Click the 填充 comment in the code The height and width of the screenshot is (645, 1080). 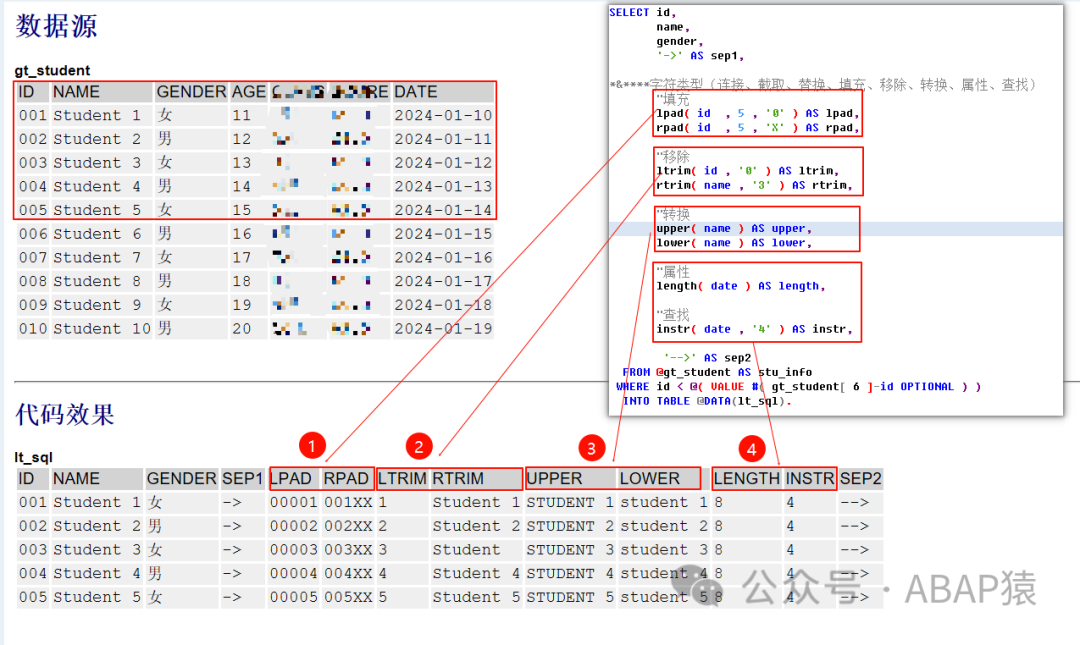pos(672,99)
